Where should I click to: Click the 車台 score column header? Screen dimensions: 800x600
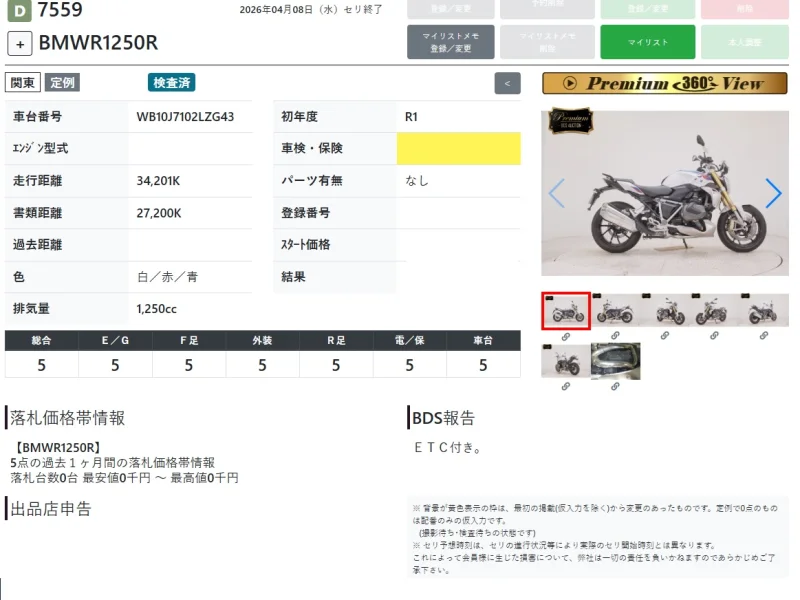[x=483, y=340]
